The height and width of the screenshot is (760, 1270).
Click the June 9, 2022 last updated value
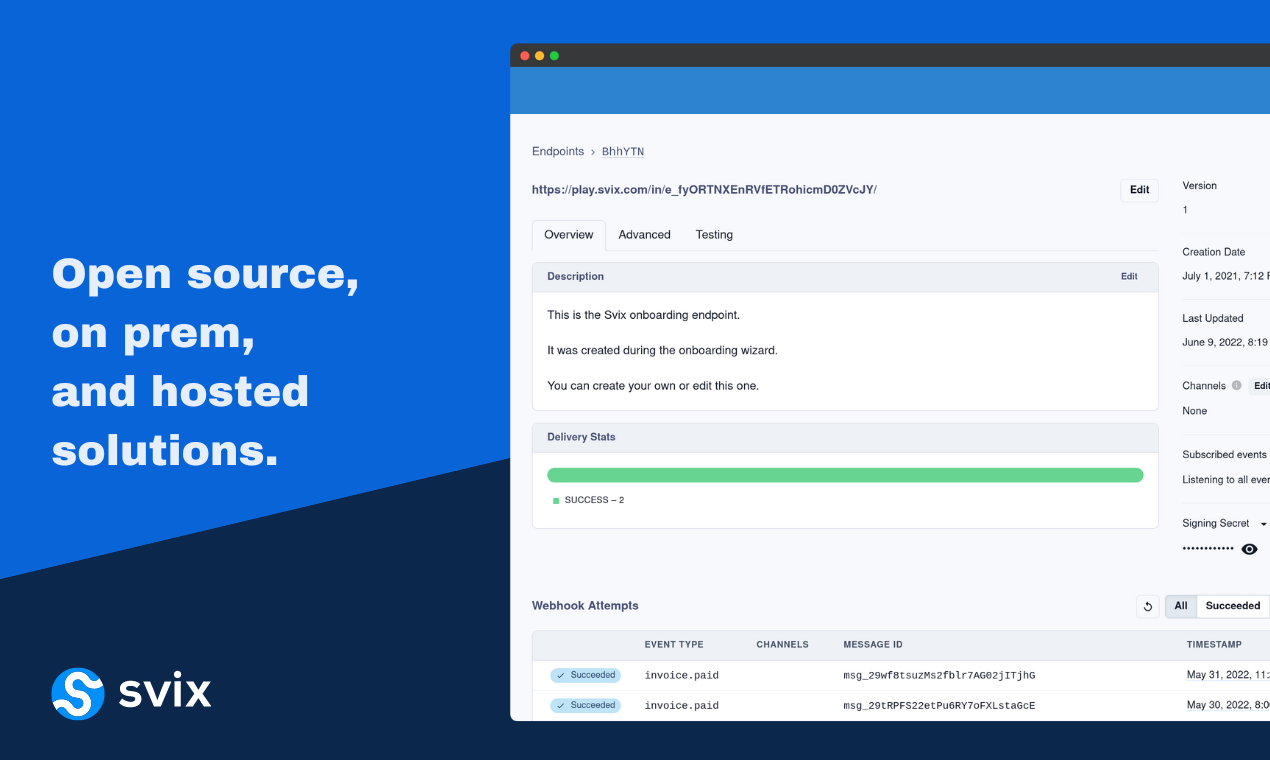coord(1226,342)
